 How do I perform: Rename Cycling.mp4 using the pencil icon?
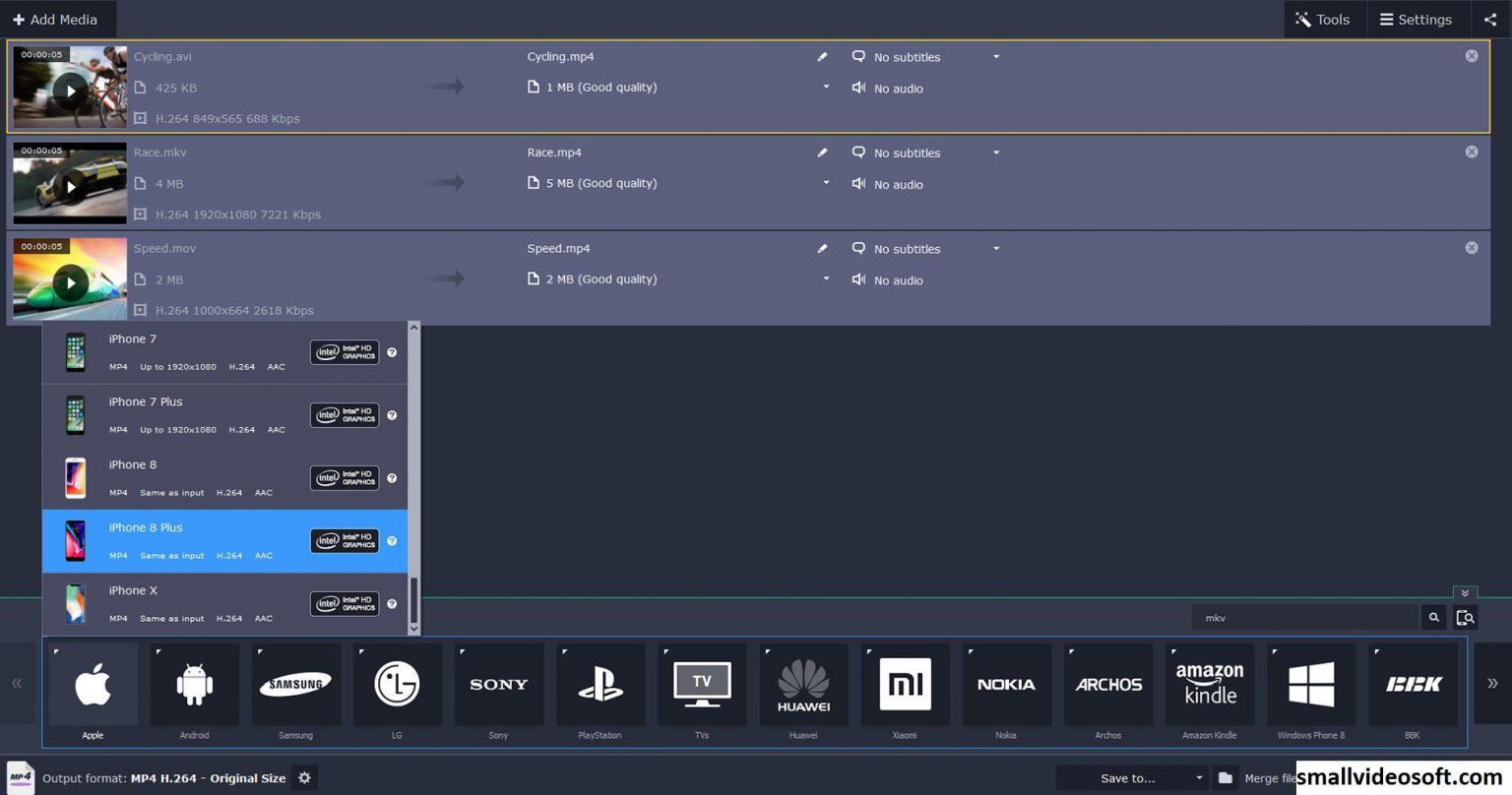[x=822, y=56]
